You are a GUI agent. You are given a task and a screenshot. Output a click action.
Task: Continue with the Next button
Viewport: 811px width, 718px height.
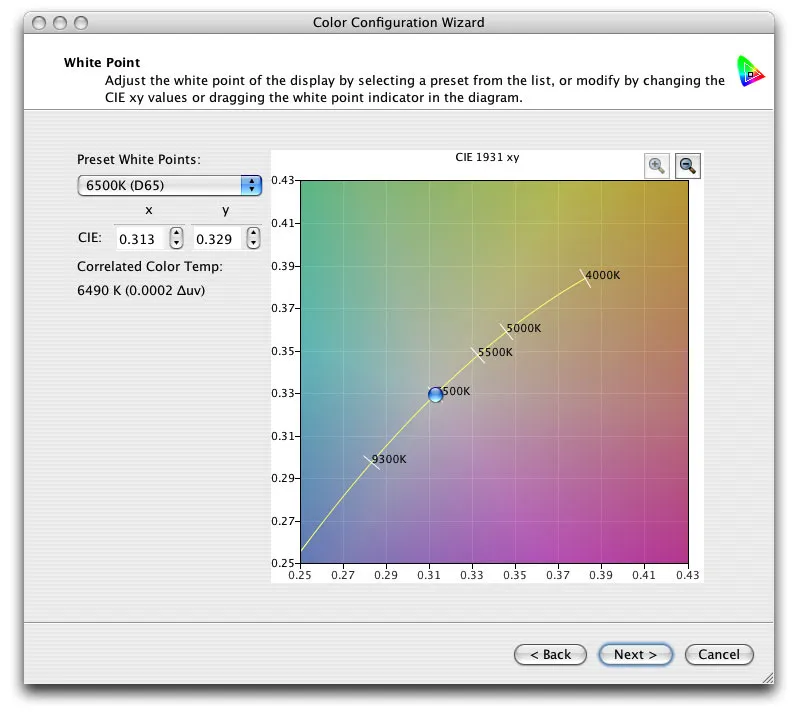(635, 654)
